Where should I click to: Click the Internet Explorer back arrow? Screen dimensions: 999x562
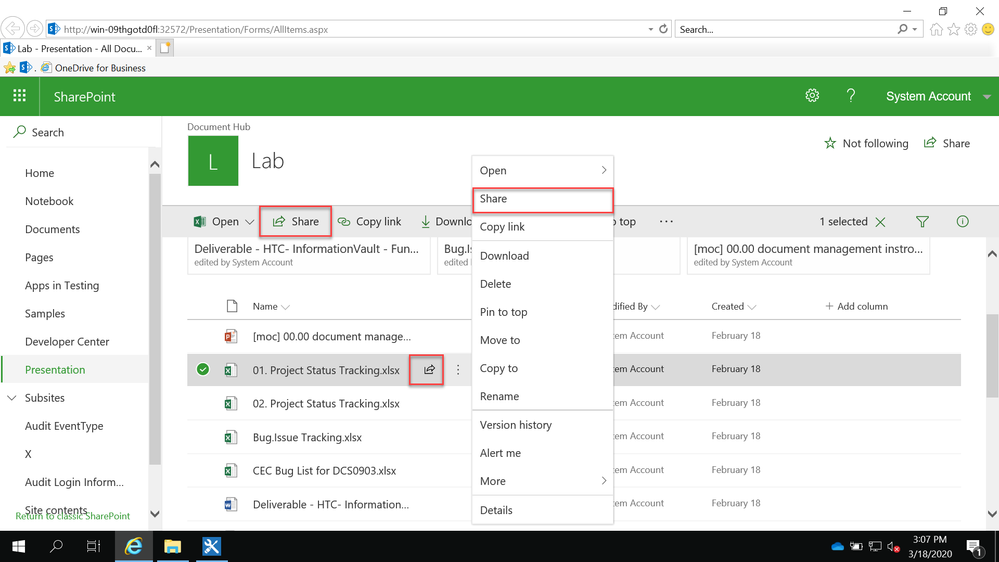tap(13, 29)
